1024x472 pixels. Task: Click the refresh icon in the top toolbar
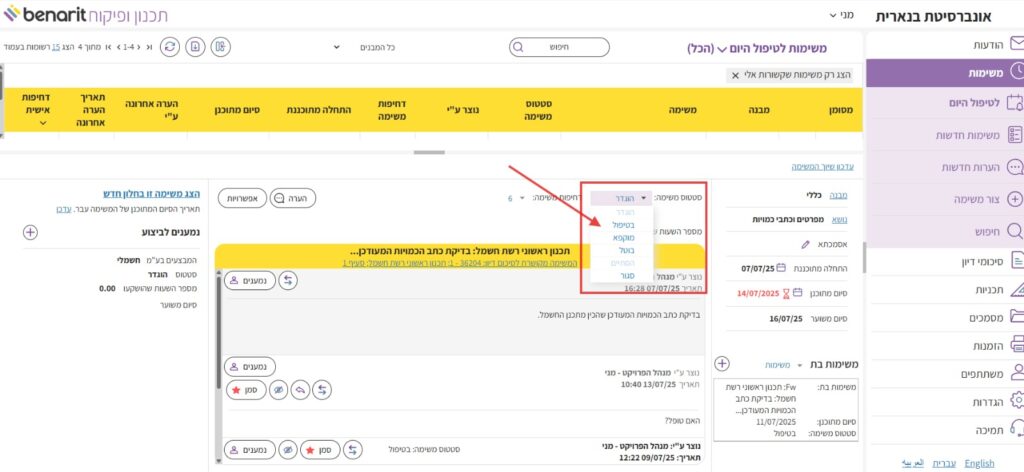pyautogui.click(x=170, y=47)
